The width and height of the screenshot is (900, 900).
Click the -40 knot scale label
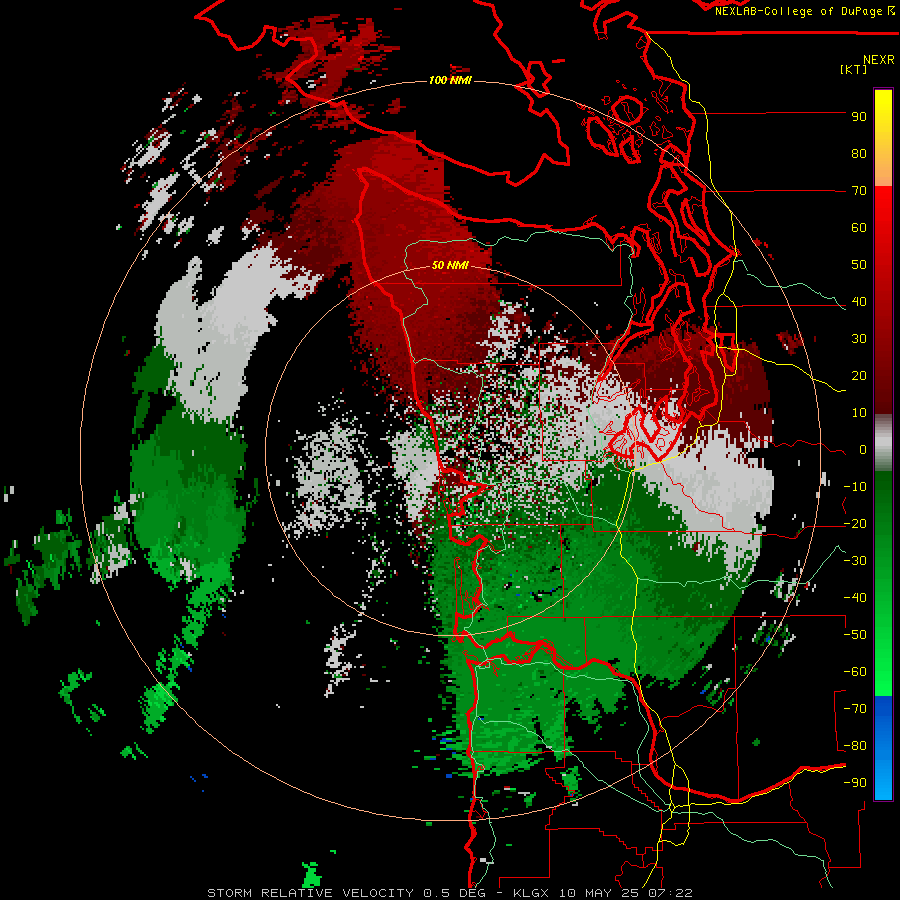tap(855, 598)
